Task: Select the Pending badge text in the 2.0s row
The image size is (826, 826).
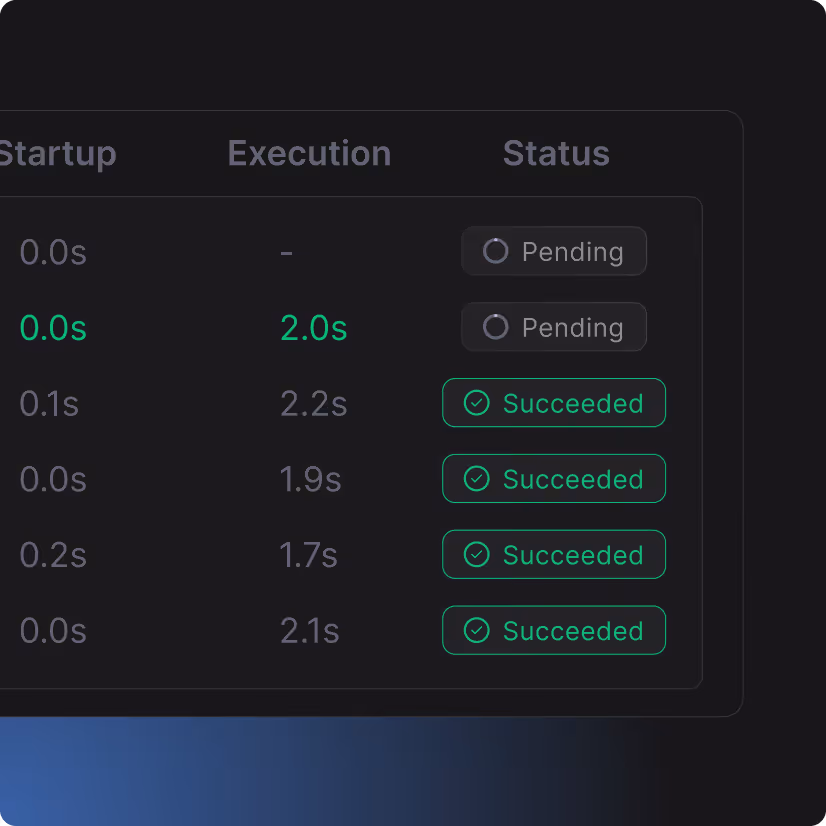Action: (573, 328)
